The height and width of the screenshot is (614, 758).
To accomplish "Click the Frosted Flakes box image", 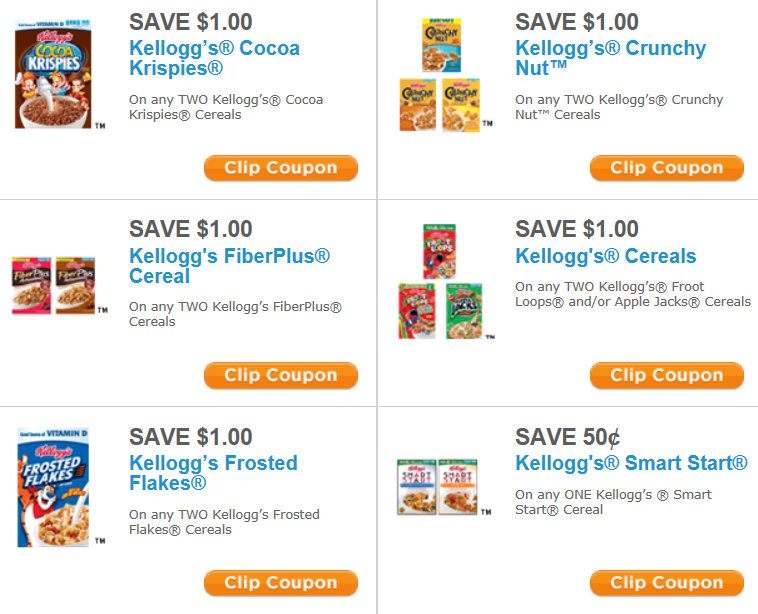I will pyautogui.click(x=53, y=487).
